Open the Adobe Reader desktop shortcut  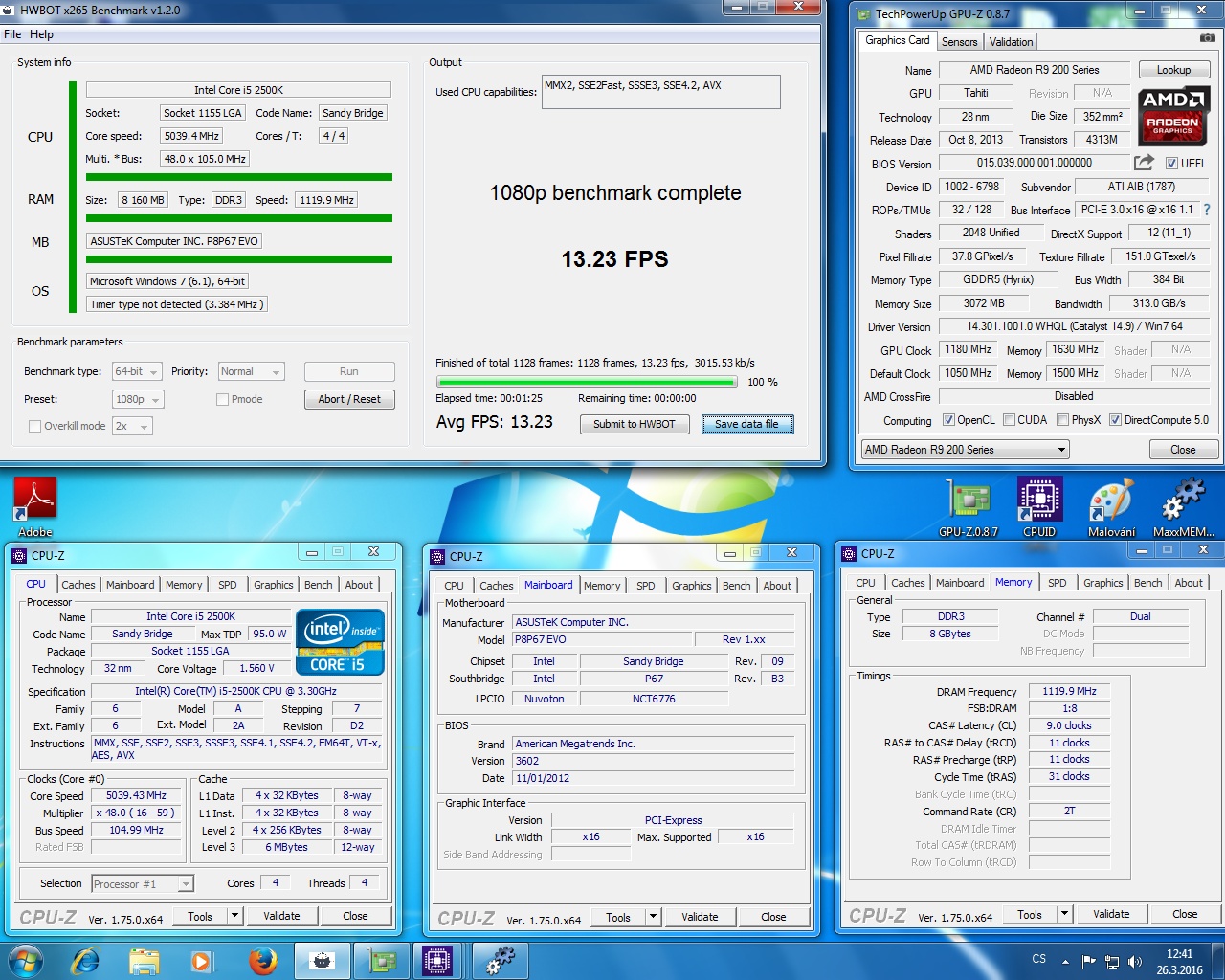pos(35,506)
